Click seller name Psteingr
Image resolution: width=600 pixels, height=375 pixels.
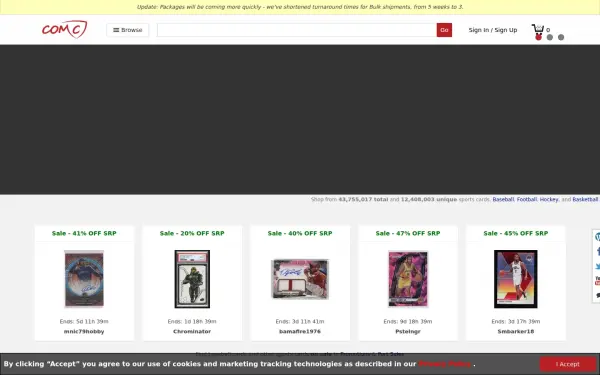coord(408,331)
